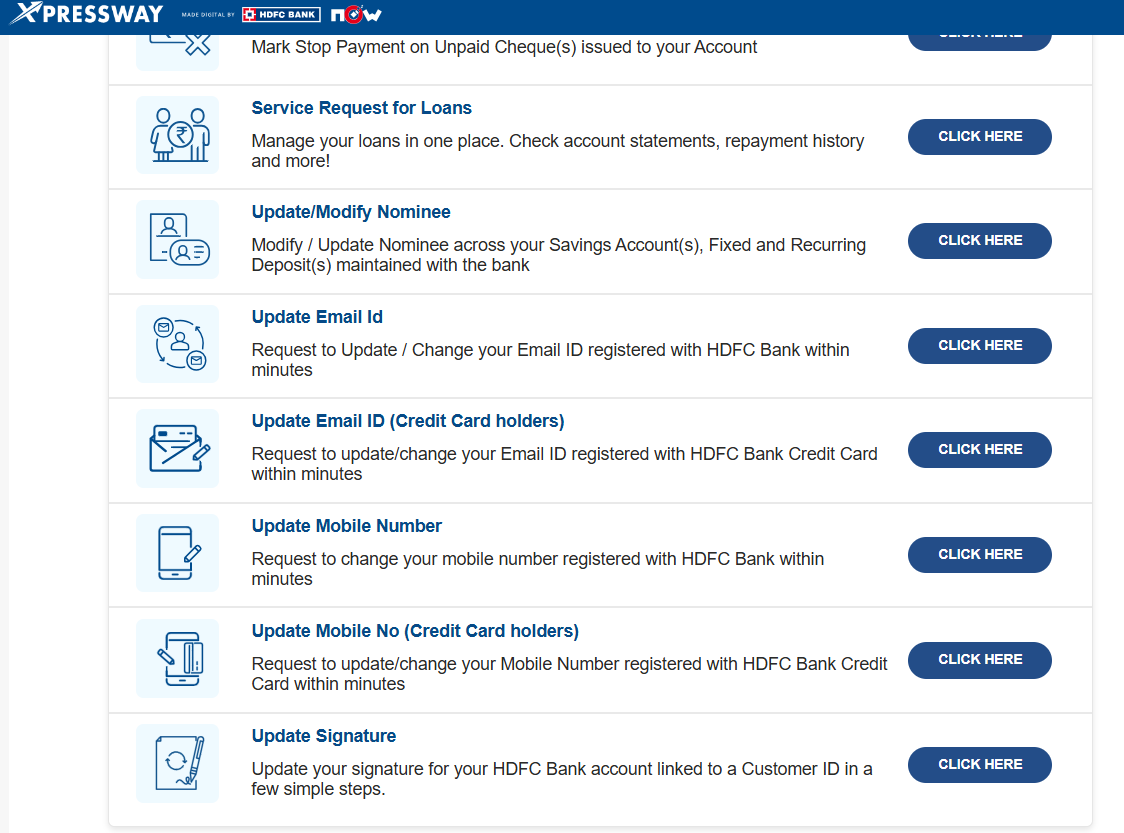Click the Update Signature document icon

(178, 763)
